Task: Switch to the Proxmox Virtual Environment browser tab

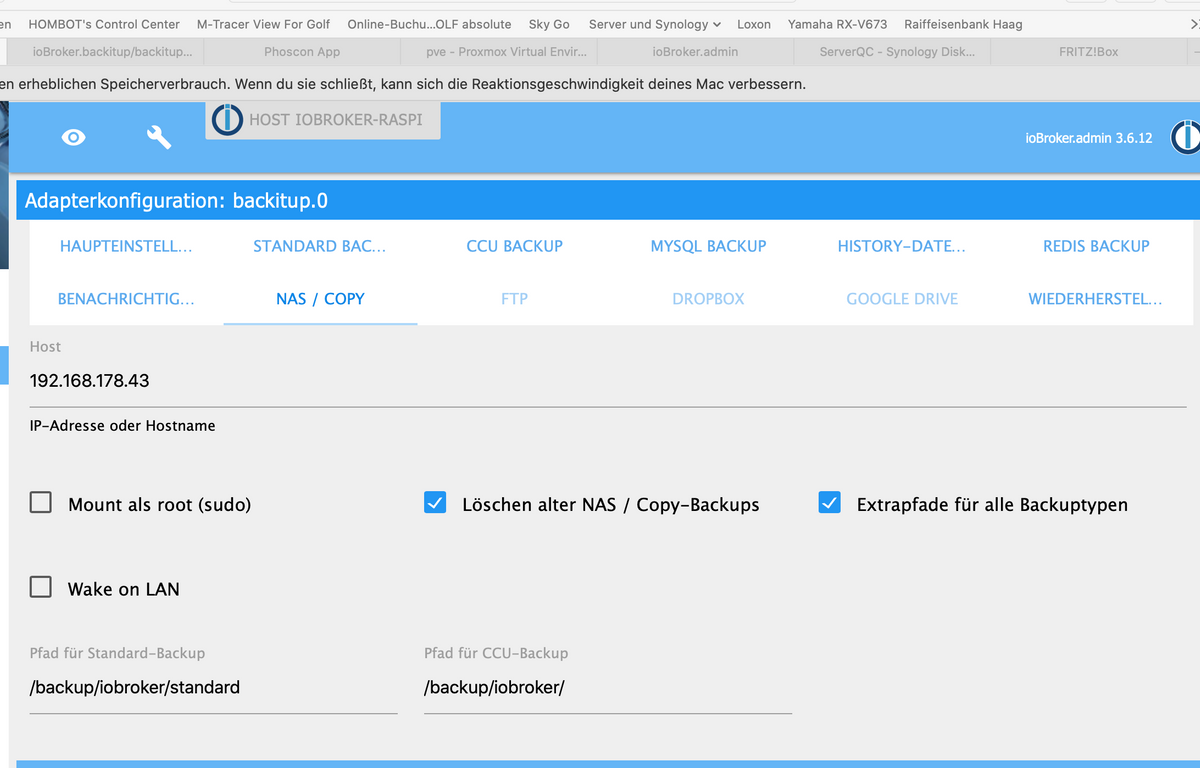Action: (499, 51)
